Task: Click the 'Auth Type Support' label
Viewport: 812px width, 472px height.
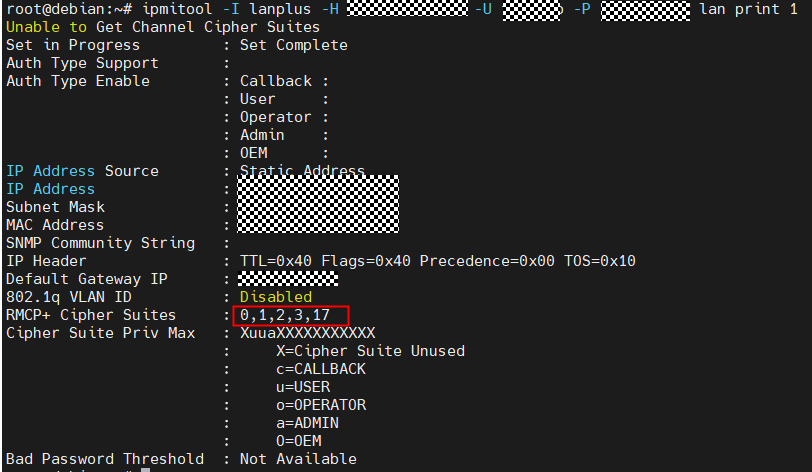Action: pos(82,63)
